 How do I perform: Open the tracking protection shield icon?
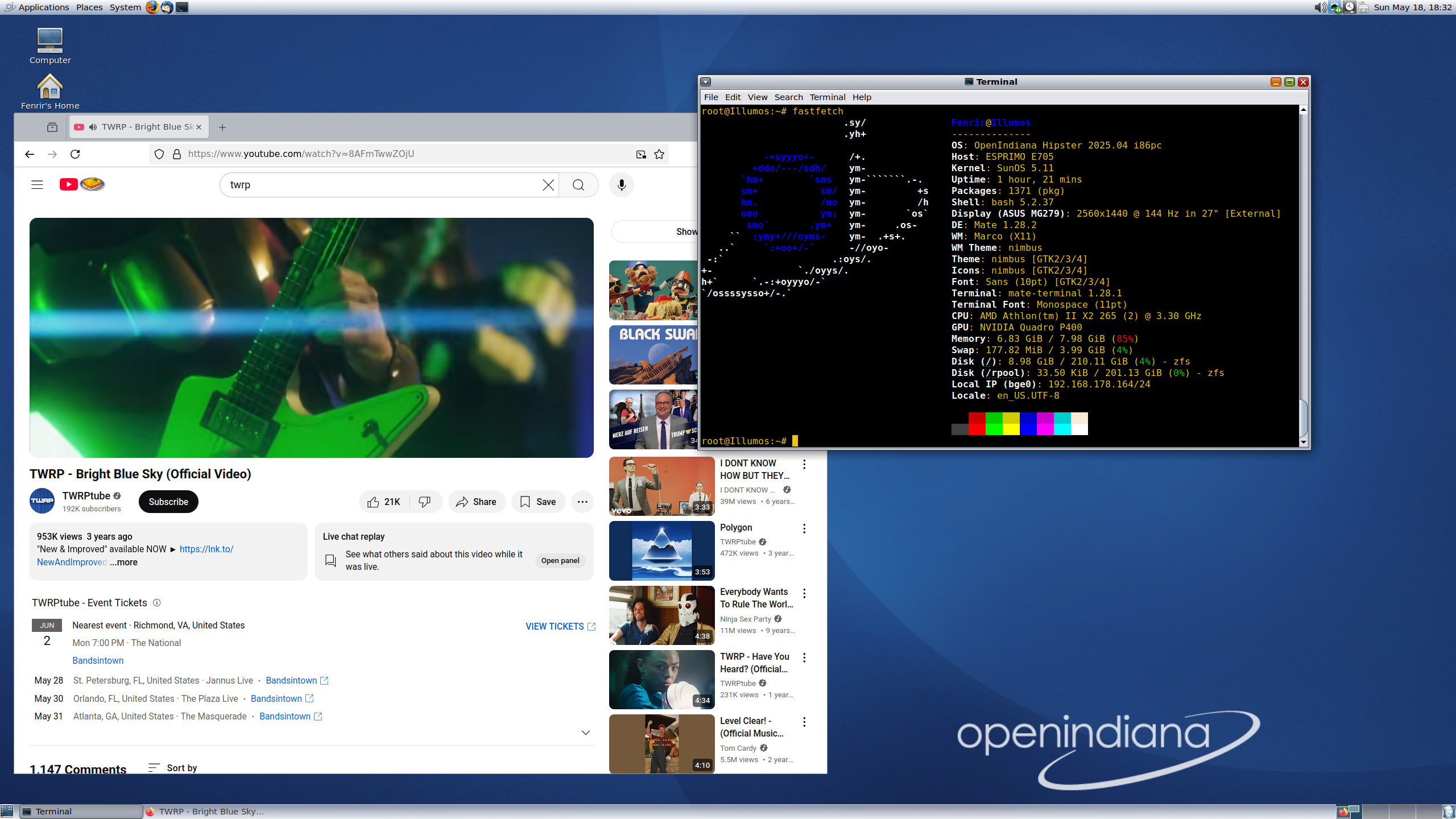160,154
